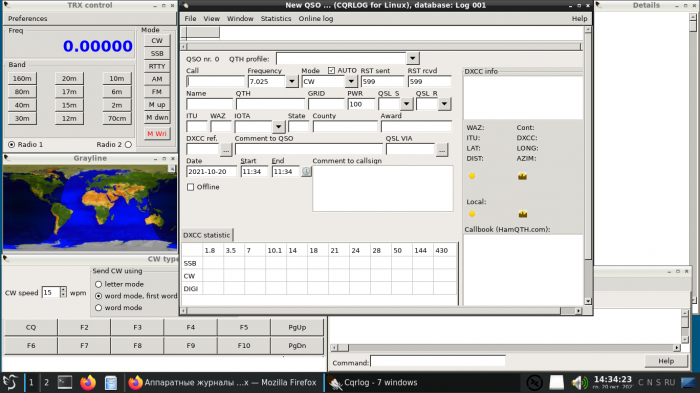Click the crown icon under AZIM
Image resolution: width=700 pixels, height=393 pixels.
522,176
